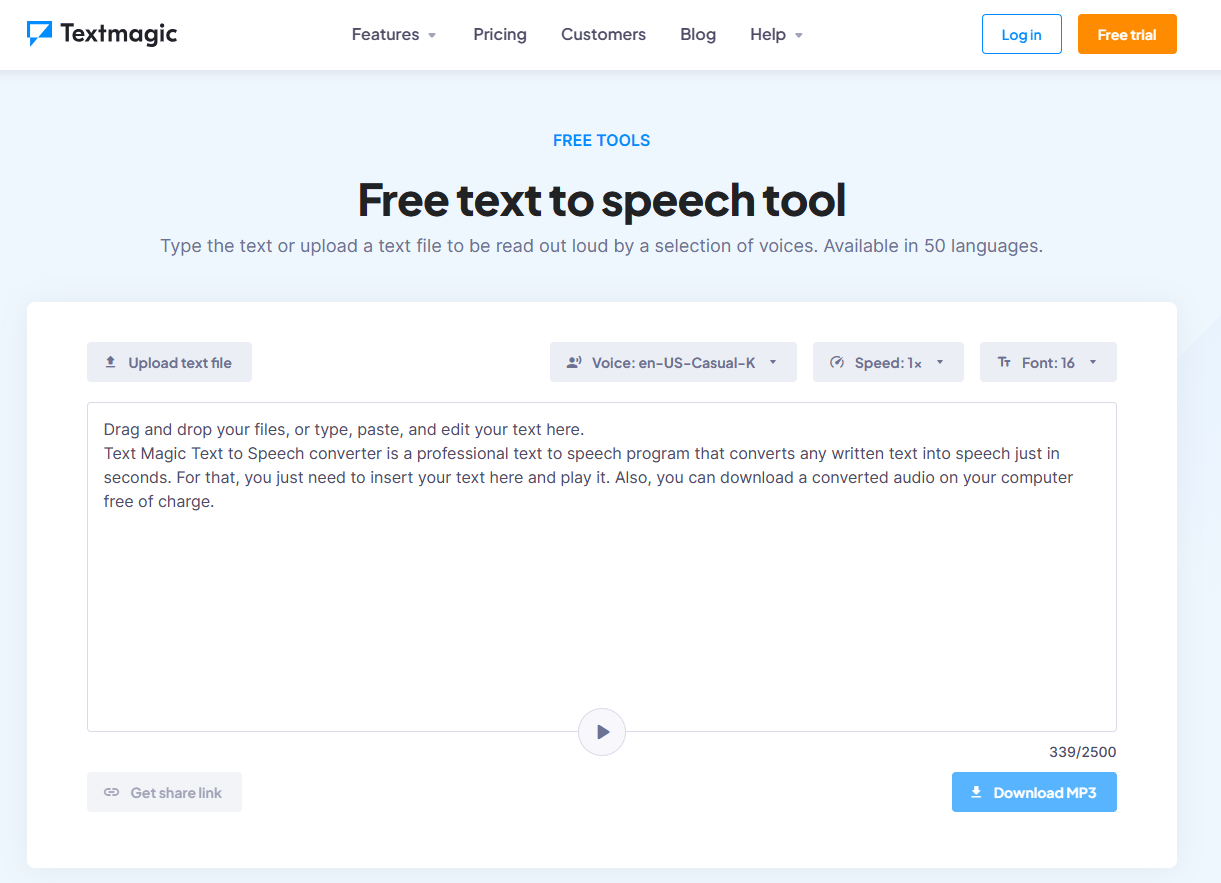This screenshot has width=1221, height=883.
Task: Click the upload arrow icon
Action: coord(111,362)
